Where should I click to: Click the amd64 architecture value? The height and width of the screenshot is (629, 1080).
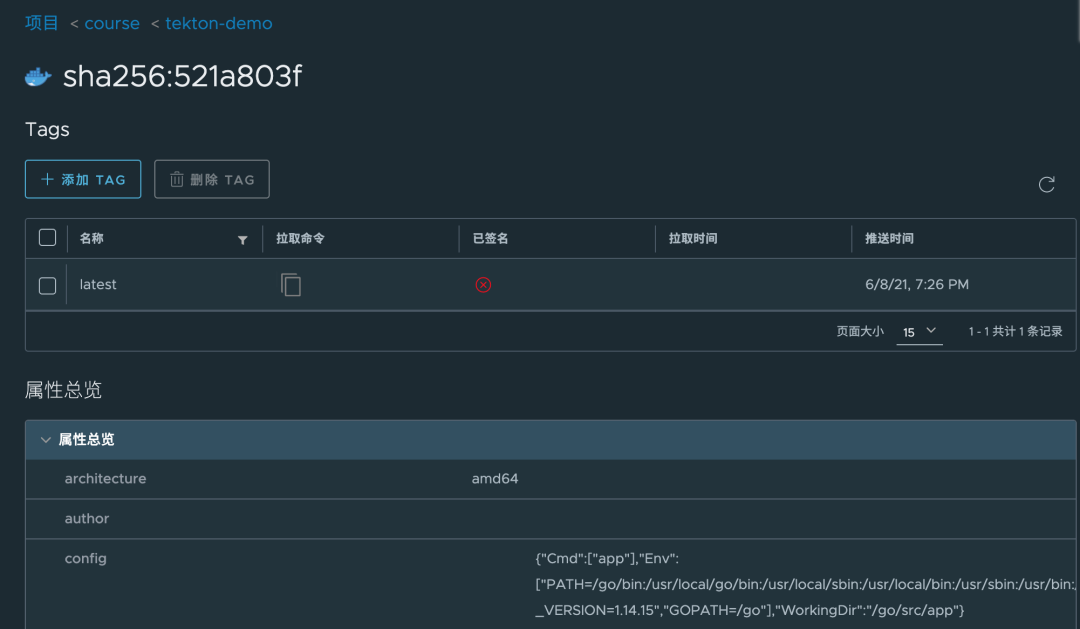495,479
